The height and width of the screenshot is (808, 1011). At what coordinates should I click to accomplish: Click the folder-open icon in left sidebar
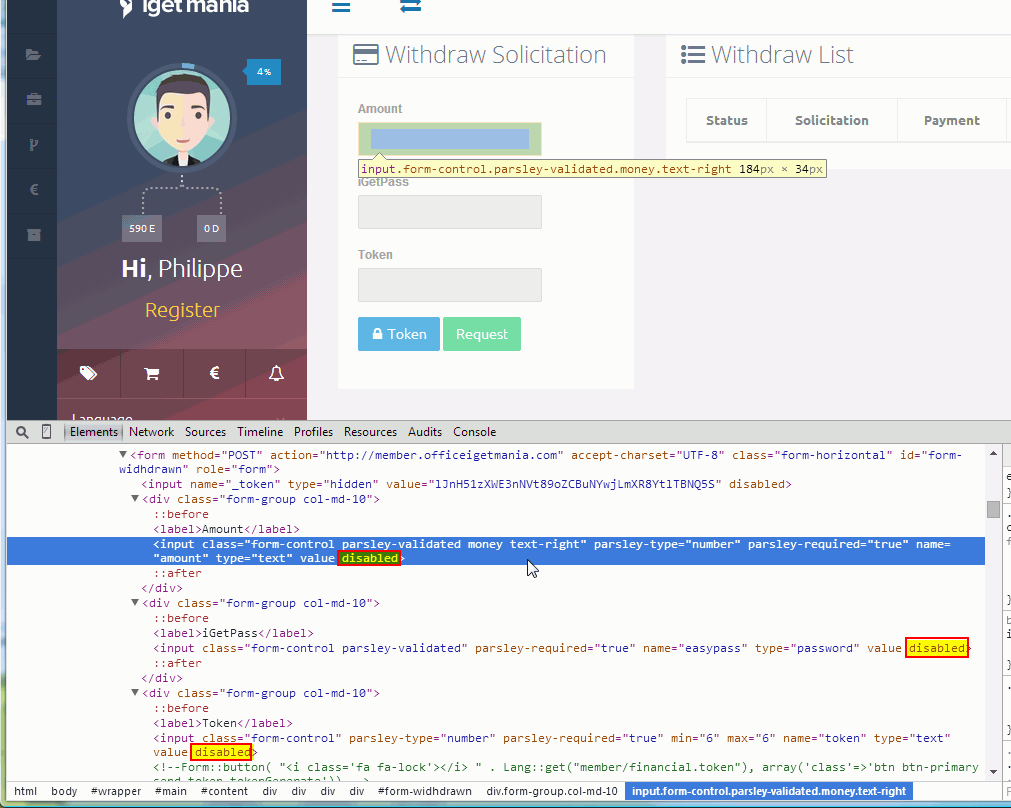point(33,55)
